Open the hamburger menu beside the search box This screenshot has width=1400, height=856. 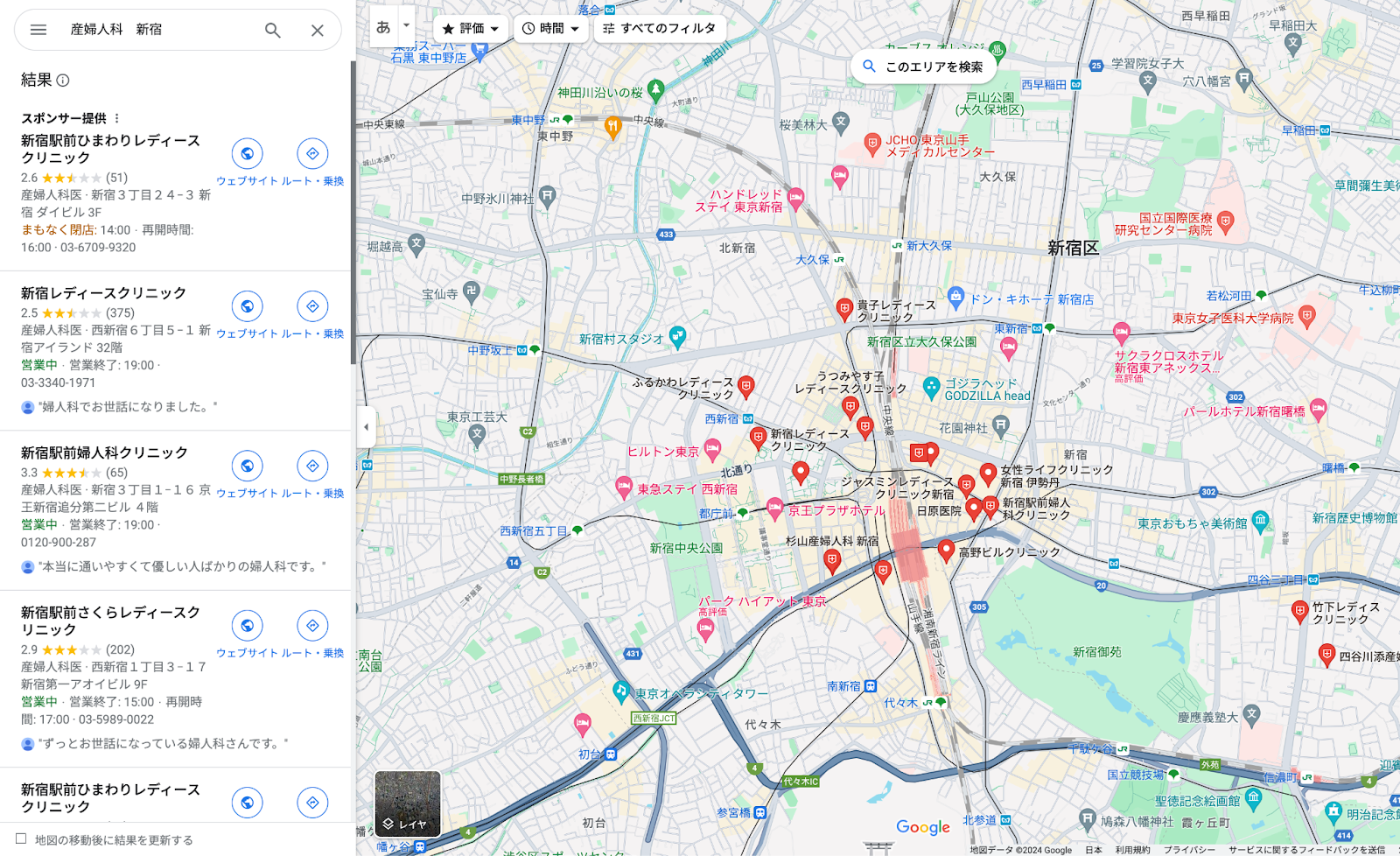[x=38, y=30]
